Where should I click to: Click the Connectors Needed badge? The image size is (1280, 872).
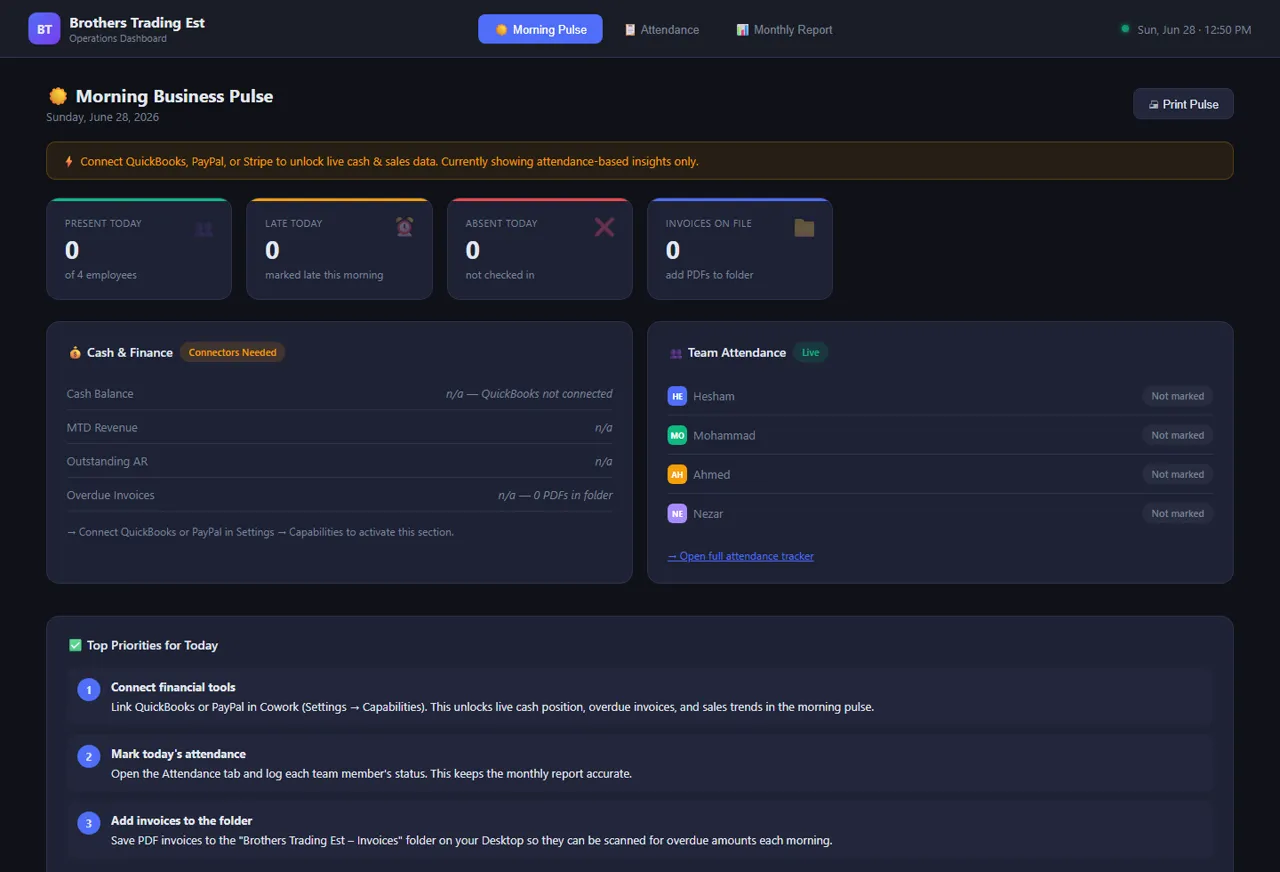(x=232, y=352)
